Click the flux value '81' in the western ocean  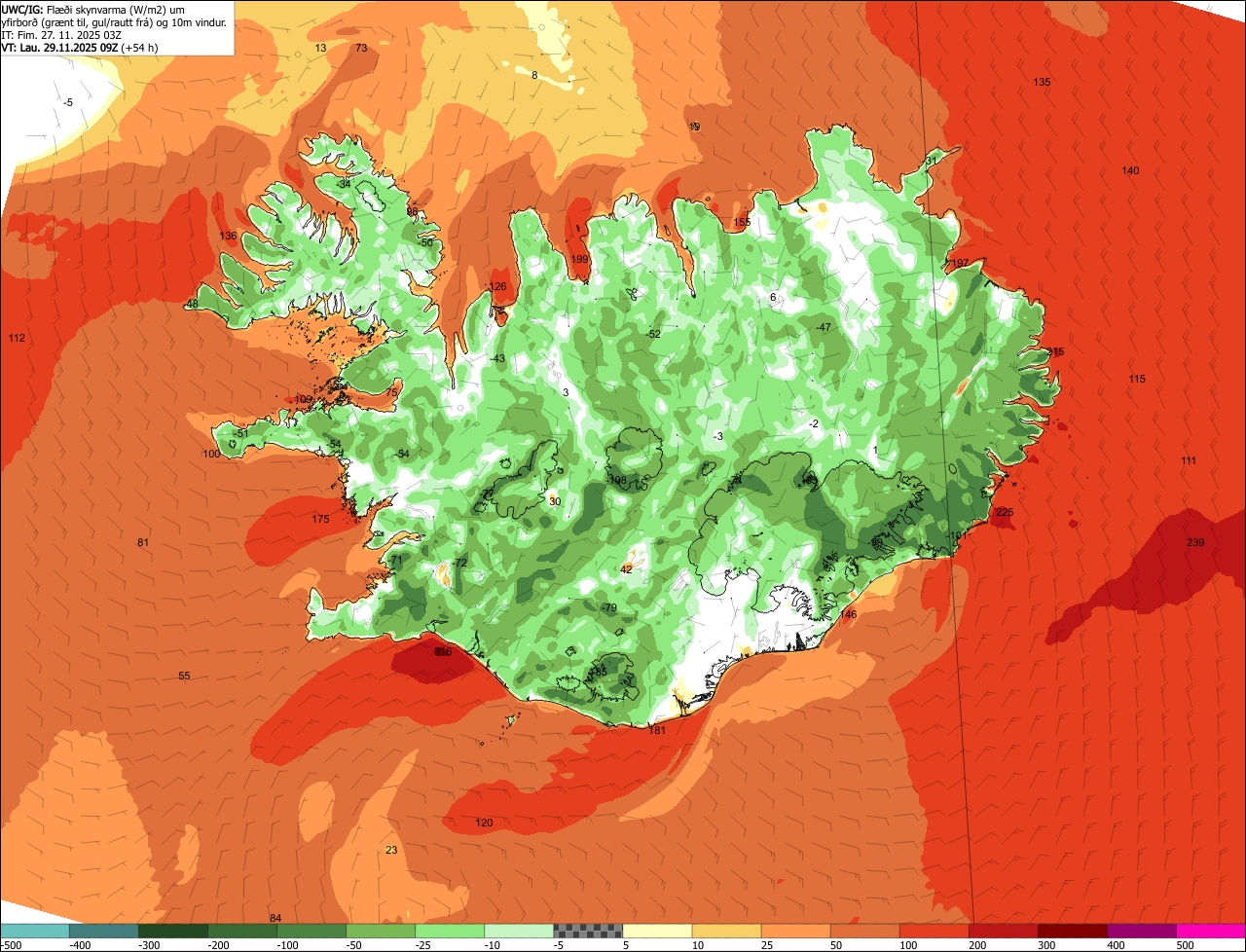143,542
